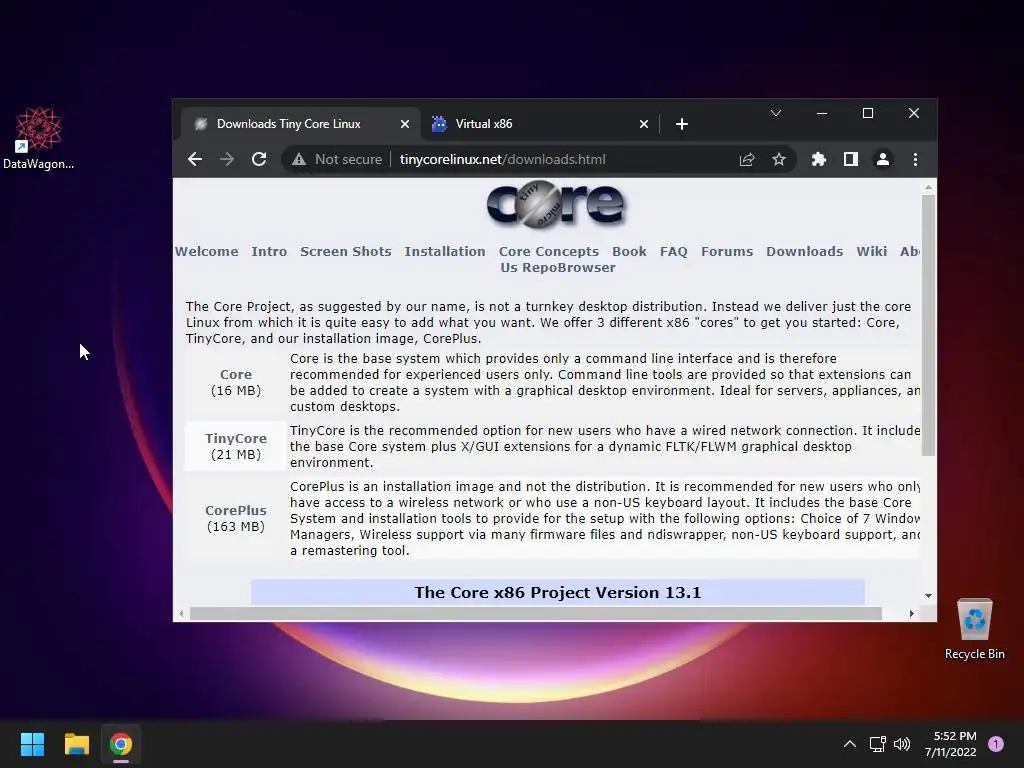Open the Windows Start menu

[33, 744]
